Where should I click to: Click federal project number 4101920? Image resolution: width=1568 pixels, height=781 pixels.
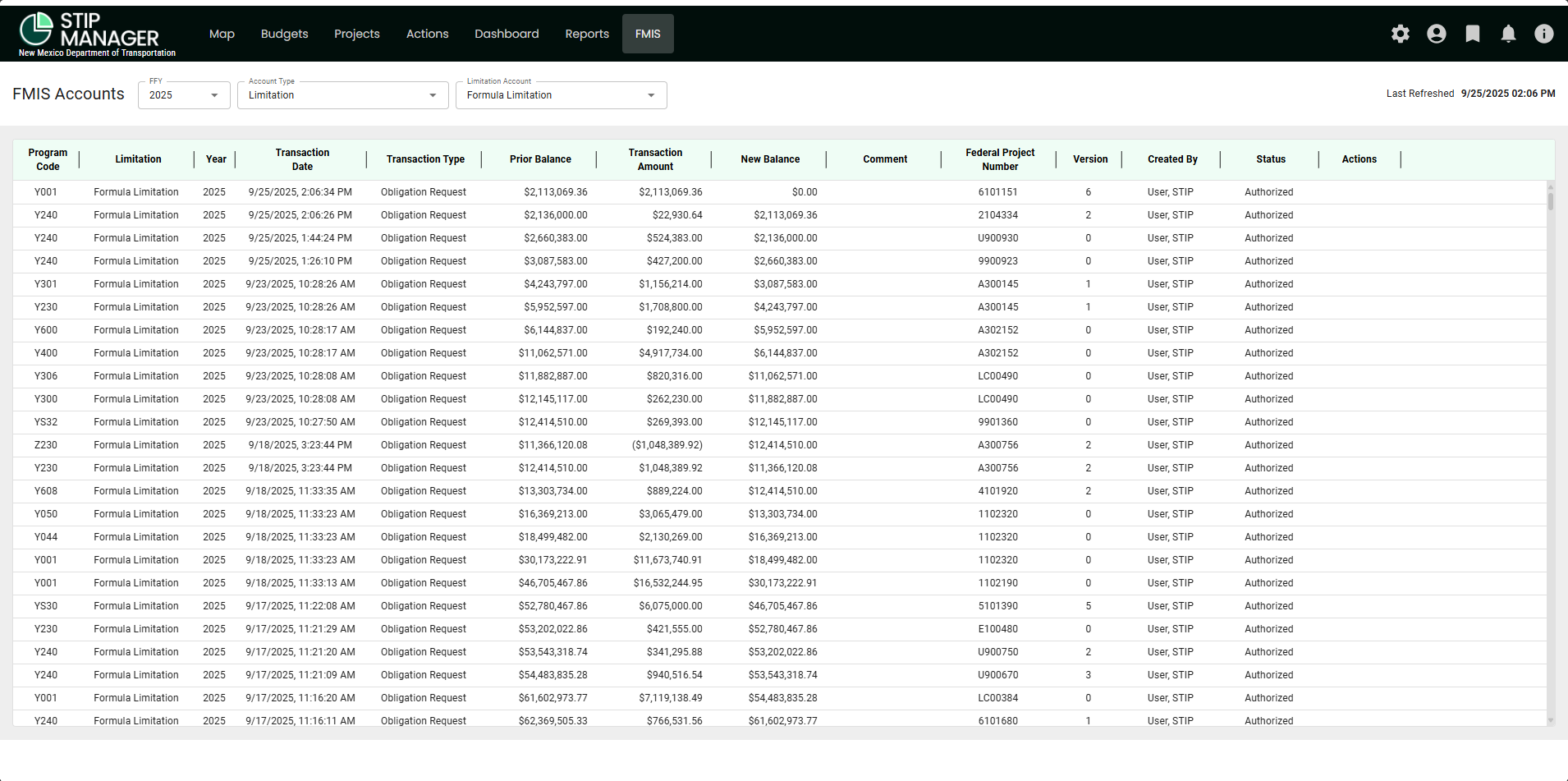997,491
